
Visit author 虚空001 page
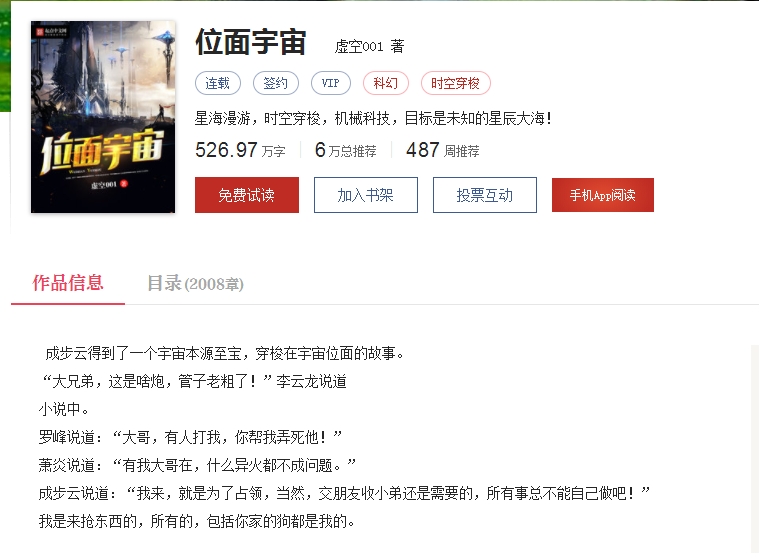click(x=359, y=46)
